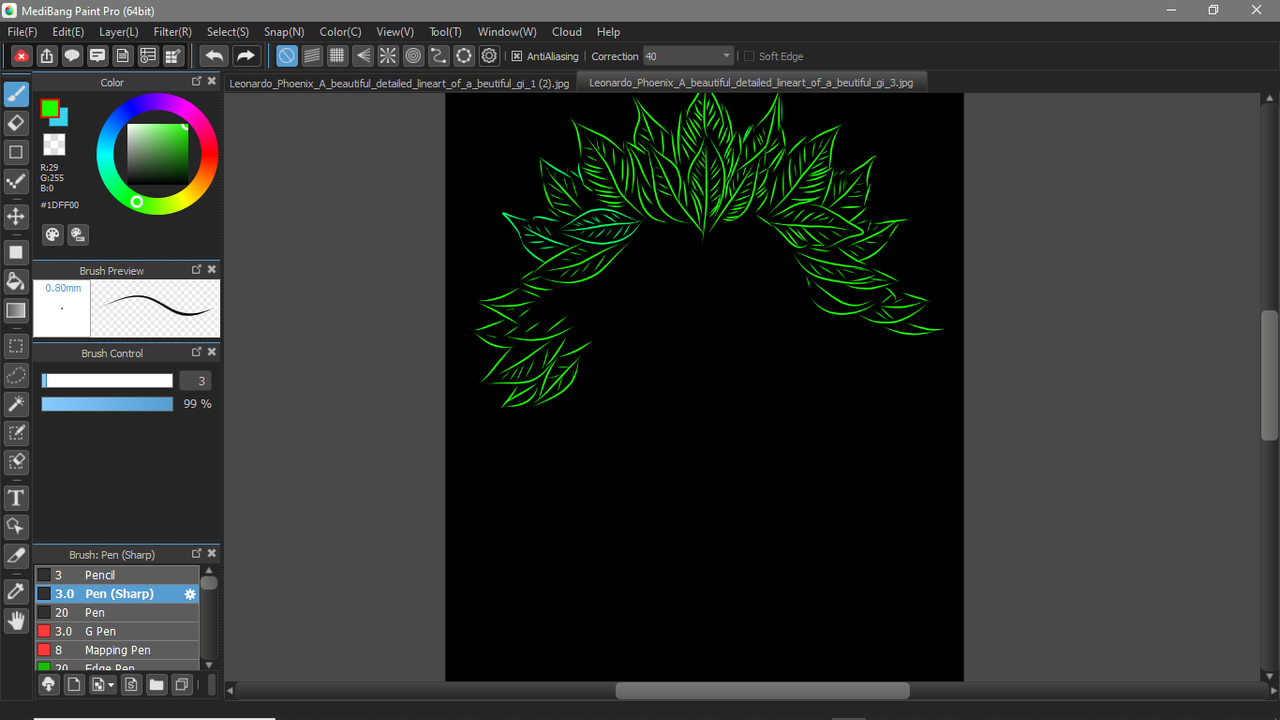Click brush list scroll down arrow
This screenshot has width=1280, height=720.
208,665
